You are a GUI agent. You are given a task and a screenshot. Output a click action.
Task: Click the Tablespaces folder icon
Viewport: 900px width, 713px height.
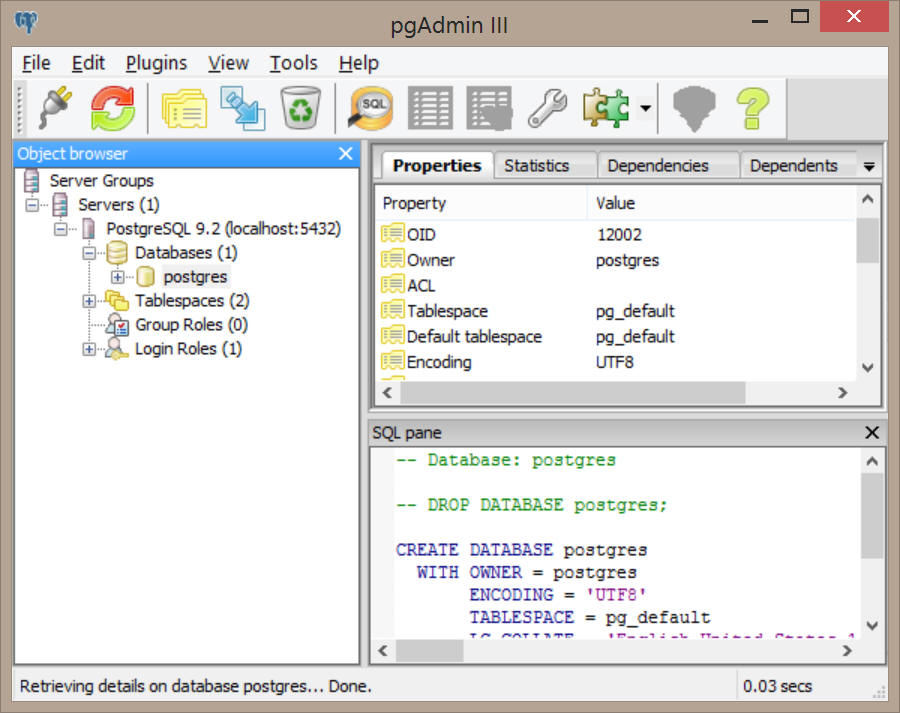tap(117, 301)
